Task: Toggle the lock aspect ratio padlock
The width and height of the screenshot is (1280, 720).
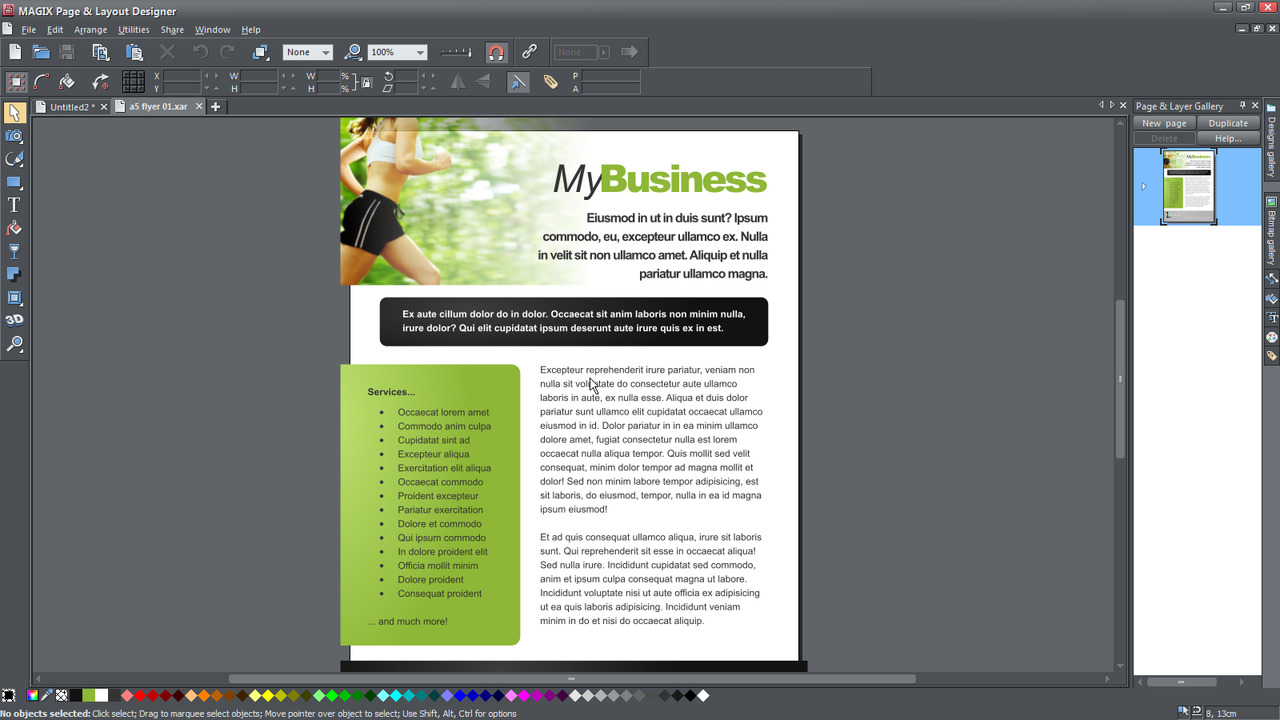Action: 366,82
